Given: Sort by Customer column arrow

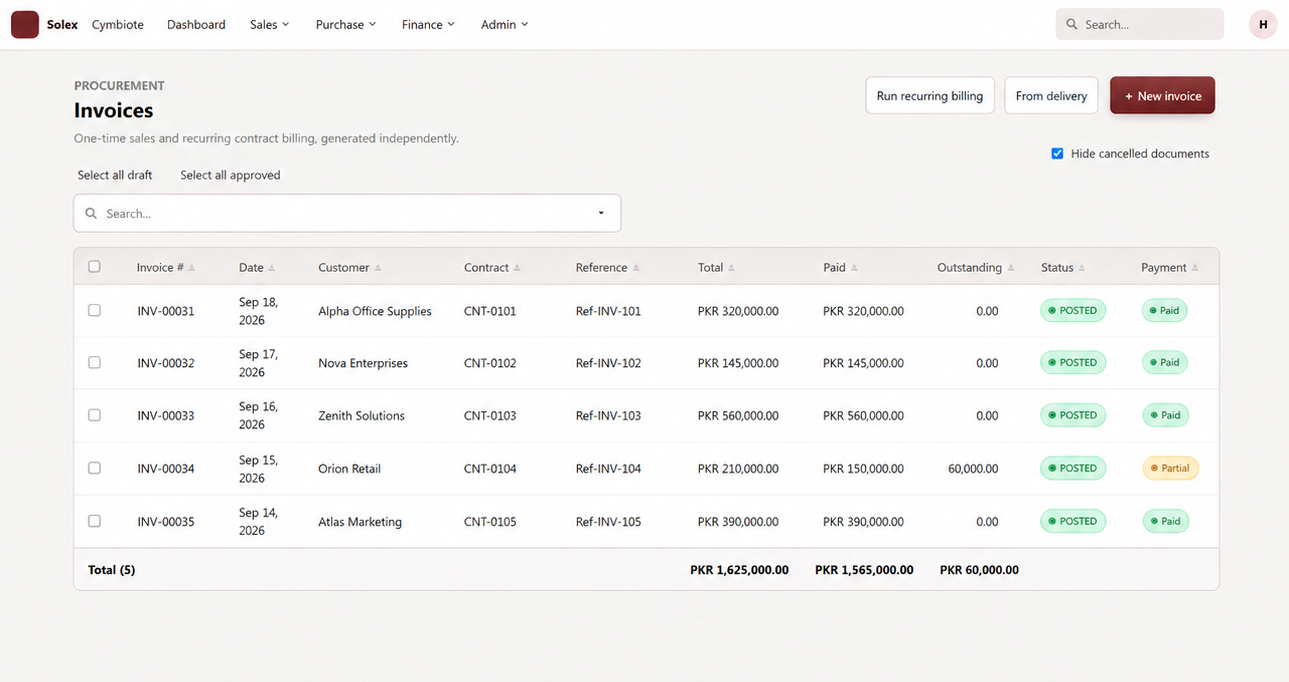Looking at the screenshot, I should tap(377, 268).
